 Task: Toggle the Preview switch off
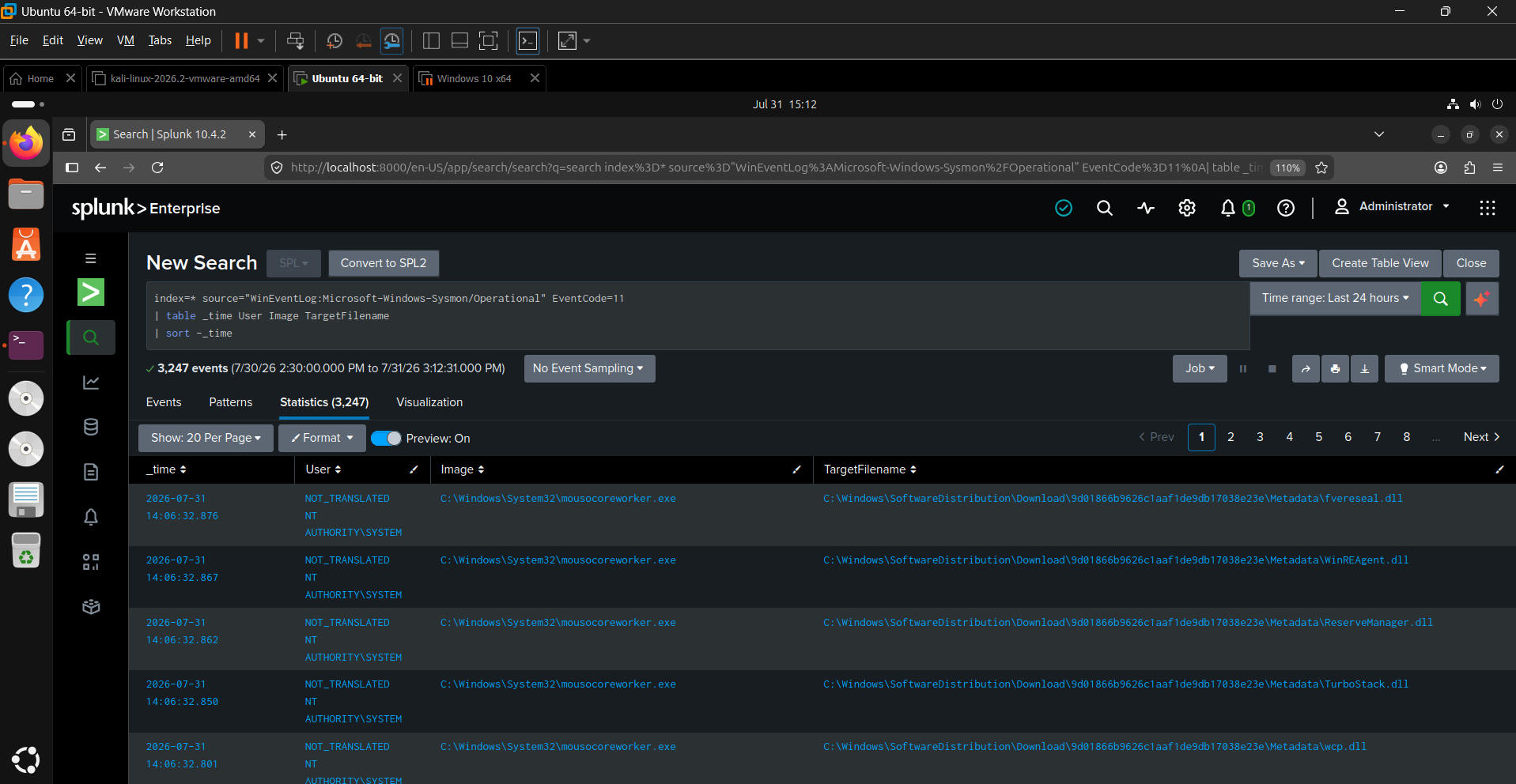386,438
